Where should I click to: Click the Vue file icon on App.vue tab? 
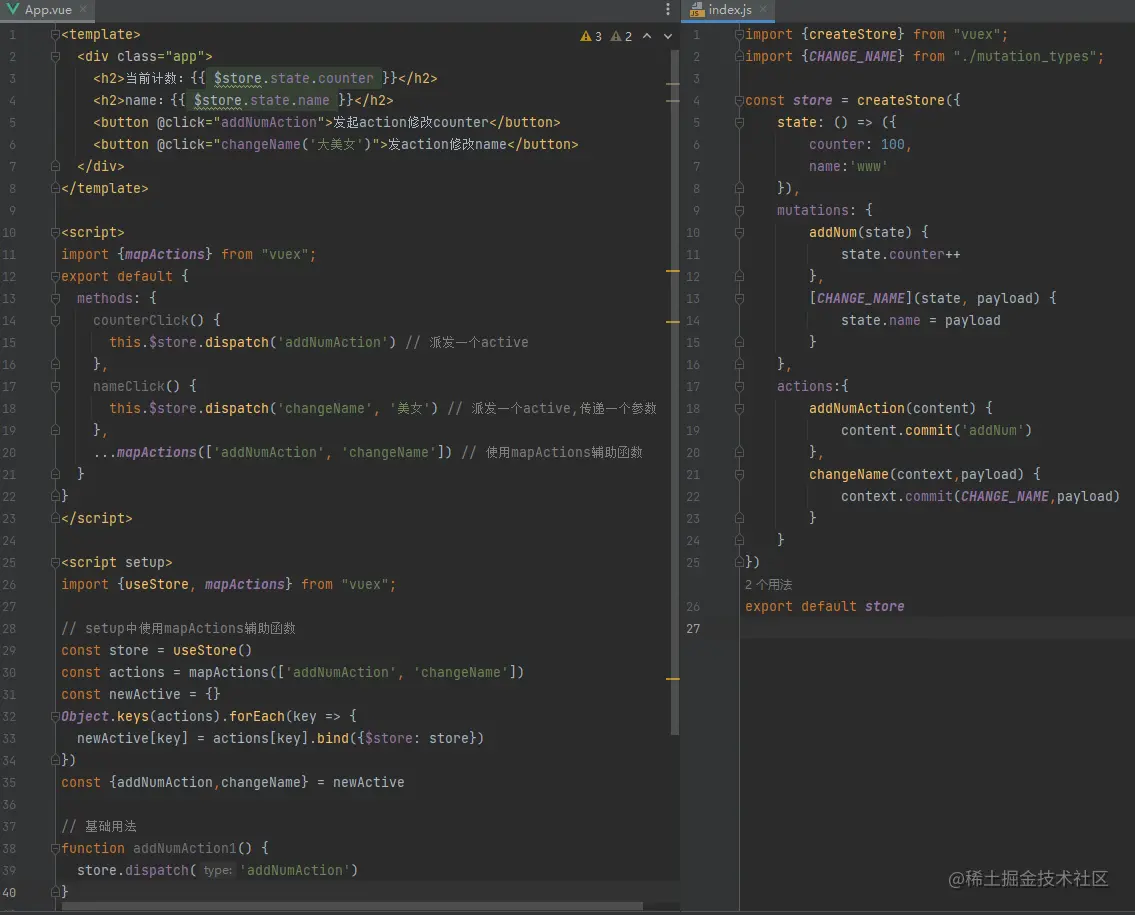tap(12, 9)
